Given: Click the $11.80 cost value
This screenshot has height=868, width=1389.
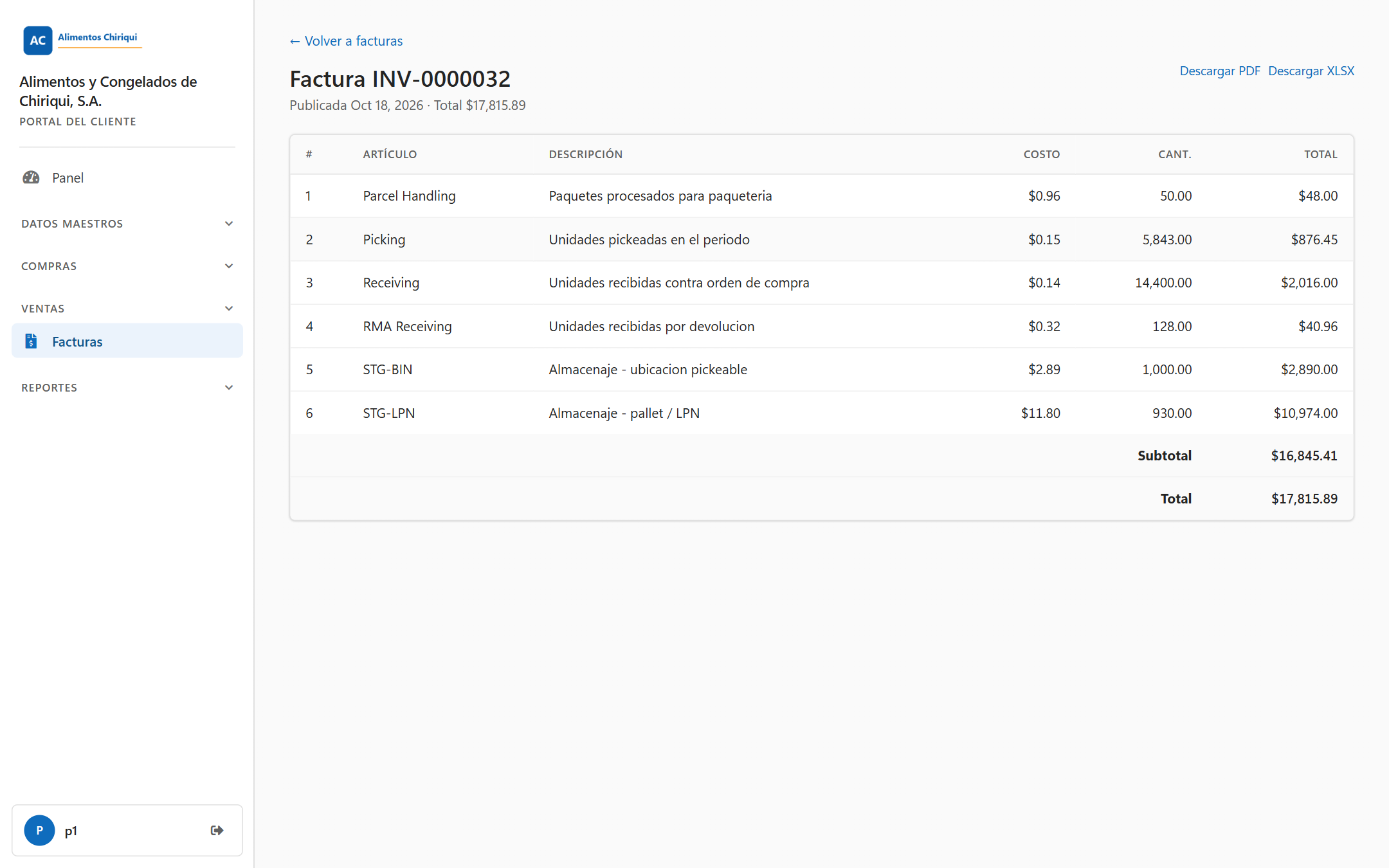Looking at the screenshot, I should coord(1040,413).
